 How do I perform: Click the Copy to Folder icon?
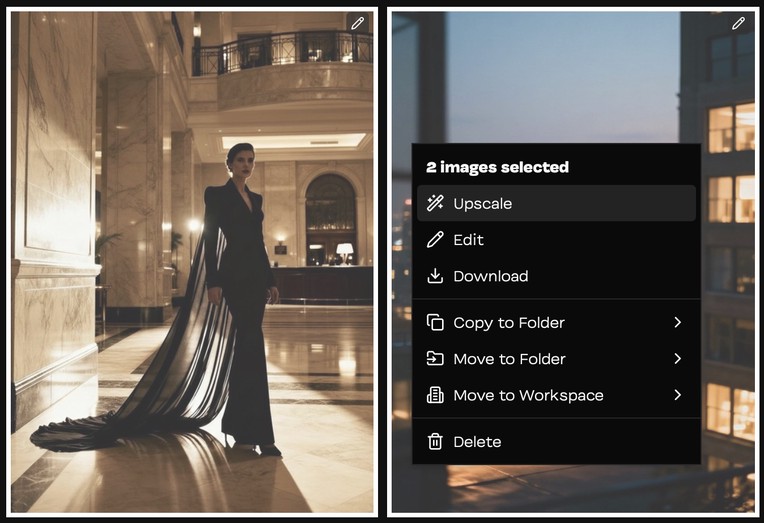pyautogui.click(x=435, y=323)
